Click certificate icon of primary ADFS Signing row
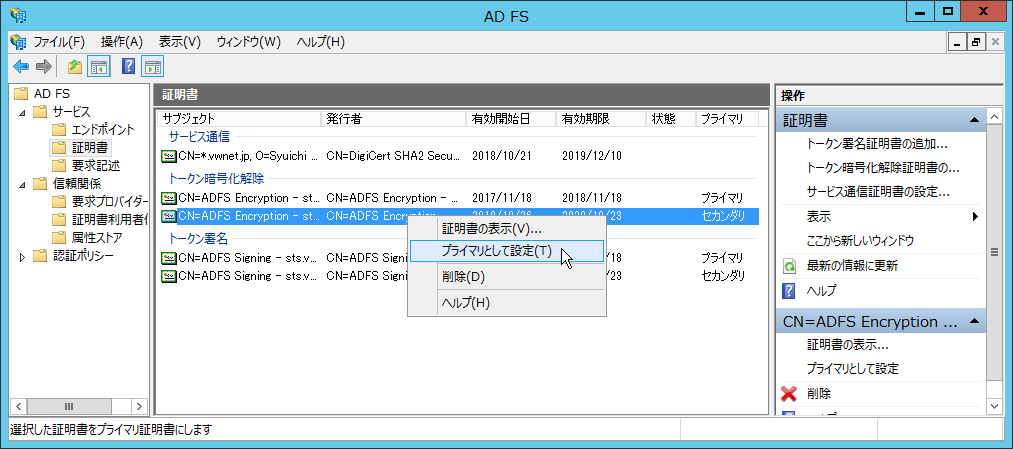This screenshot has width=1013, height=449. click(x=169, y=258)
